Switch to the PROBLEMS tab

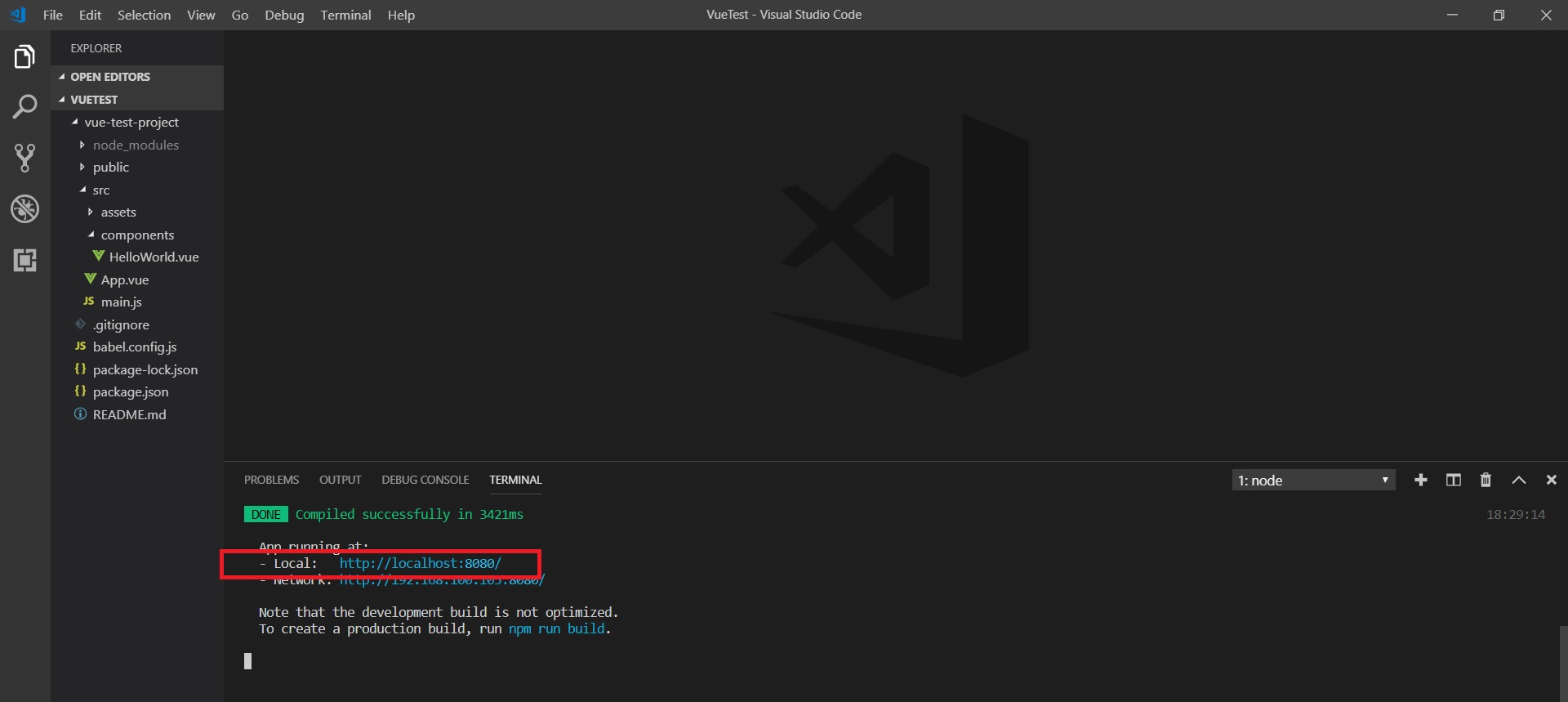[x=271, y=480]
